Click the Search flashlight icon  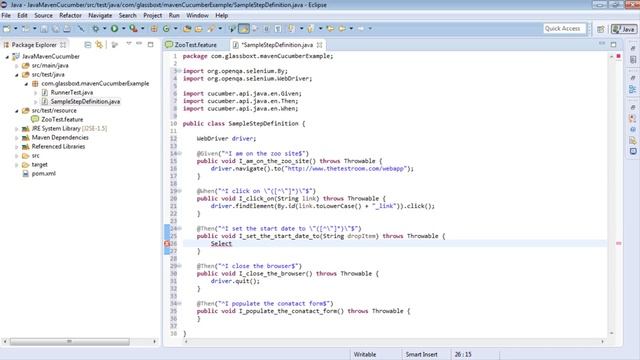211,29
